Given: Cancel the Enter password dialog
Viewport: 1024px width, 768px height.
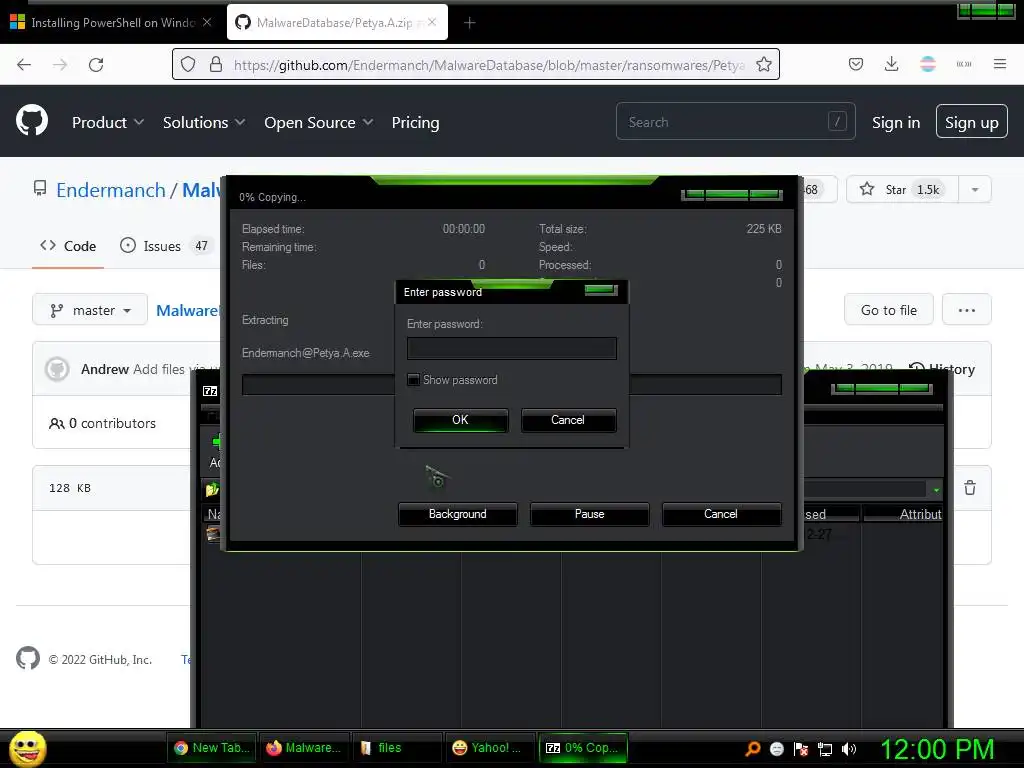Looking at the screenshot, I should [x=568, y=420].
